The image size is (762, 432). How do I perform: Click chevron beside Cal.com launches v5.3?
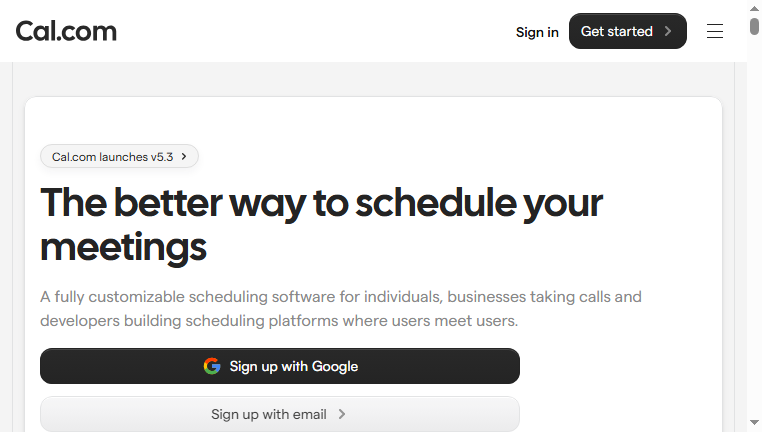(184, 156)
